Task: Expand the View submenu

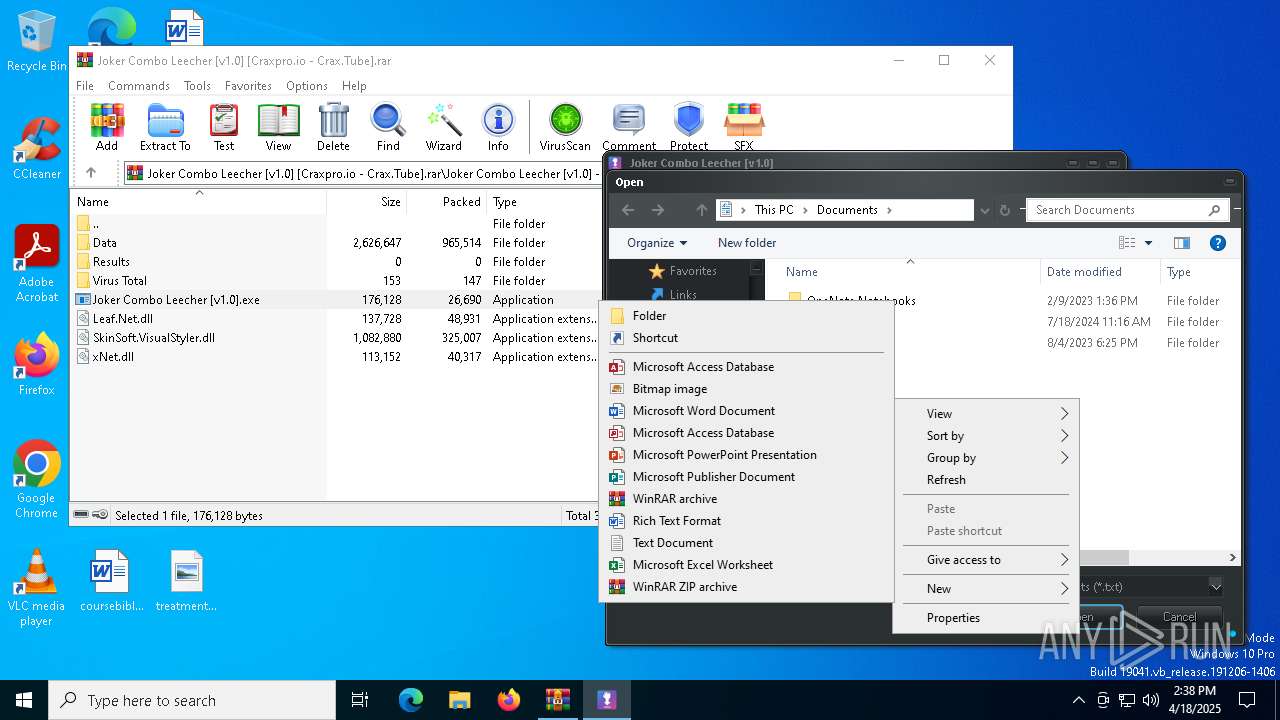Action: click(985, 414)
